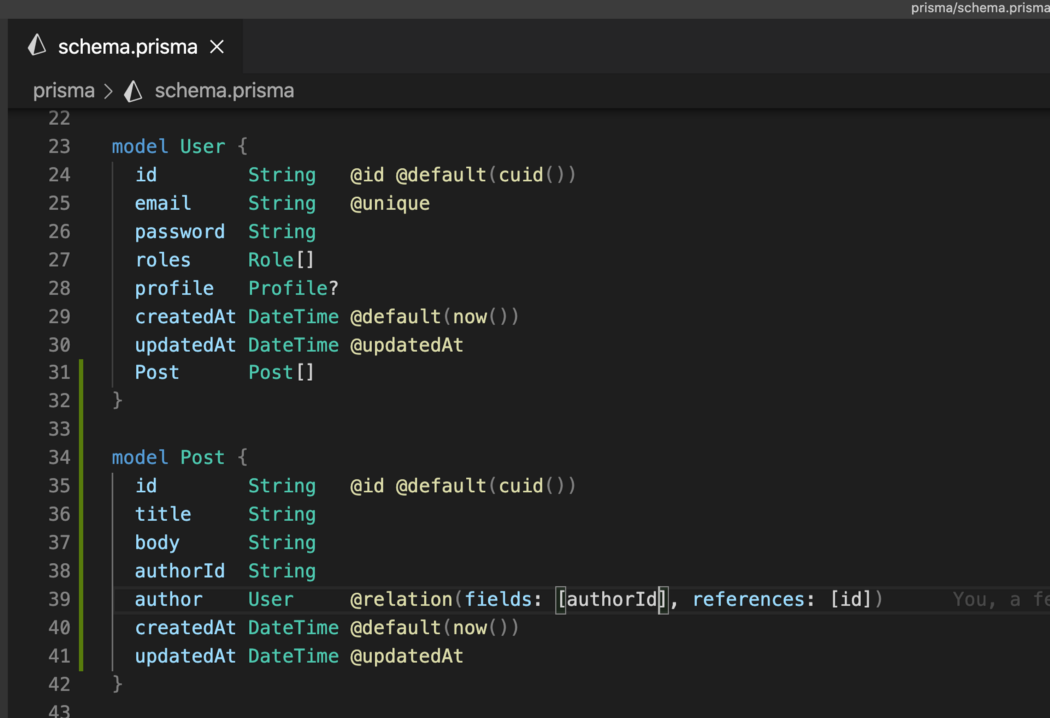The height and width of the screenshot is (718, 1050).
Task: Click the 'profile' field name
Action: 174,289
